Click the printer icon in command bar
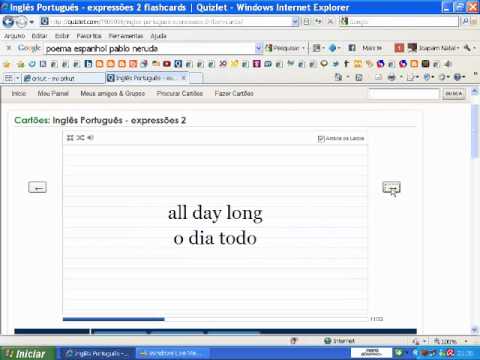 pyautogui.click(x=392, y=78)
